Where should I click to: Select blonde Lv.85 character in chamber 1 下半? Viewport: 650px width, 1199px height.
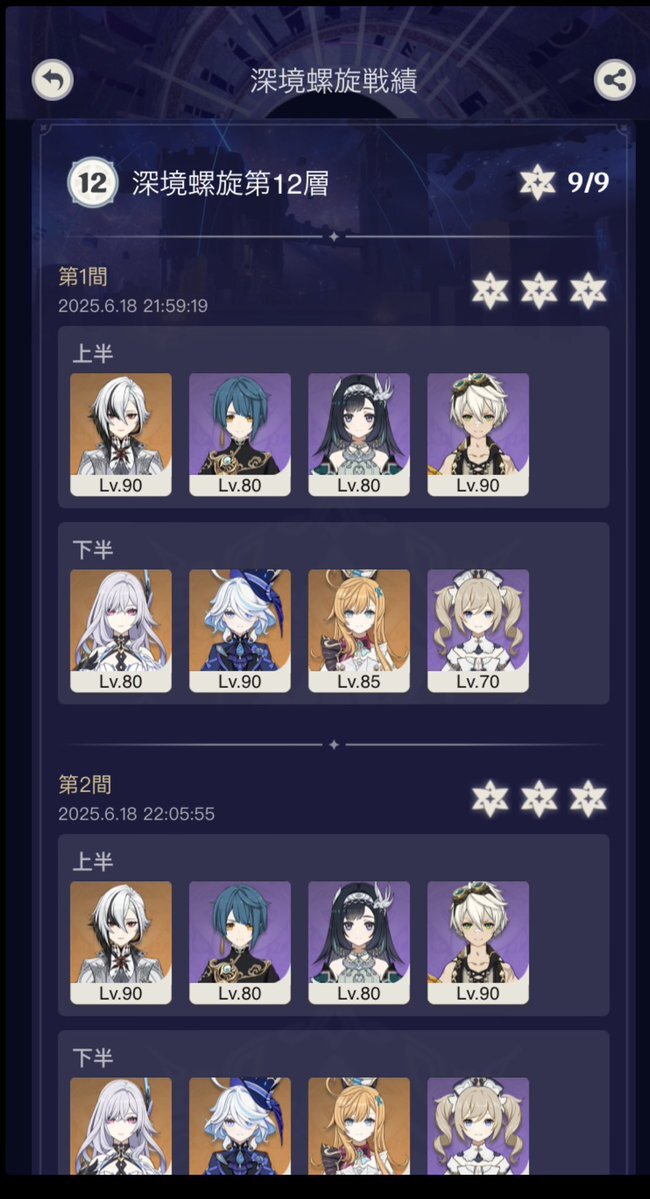tap(359, 631)
